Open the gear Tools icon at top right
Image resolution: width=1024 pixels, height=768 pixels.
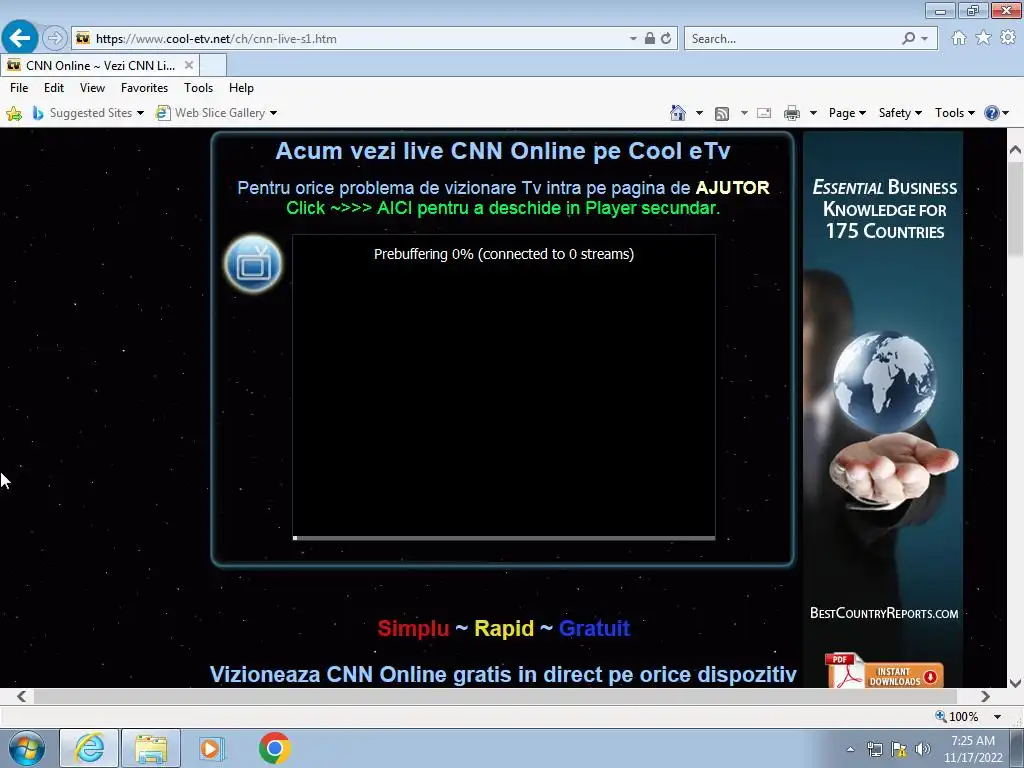click(1008, 38)
